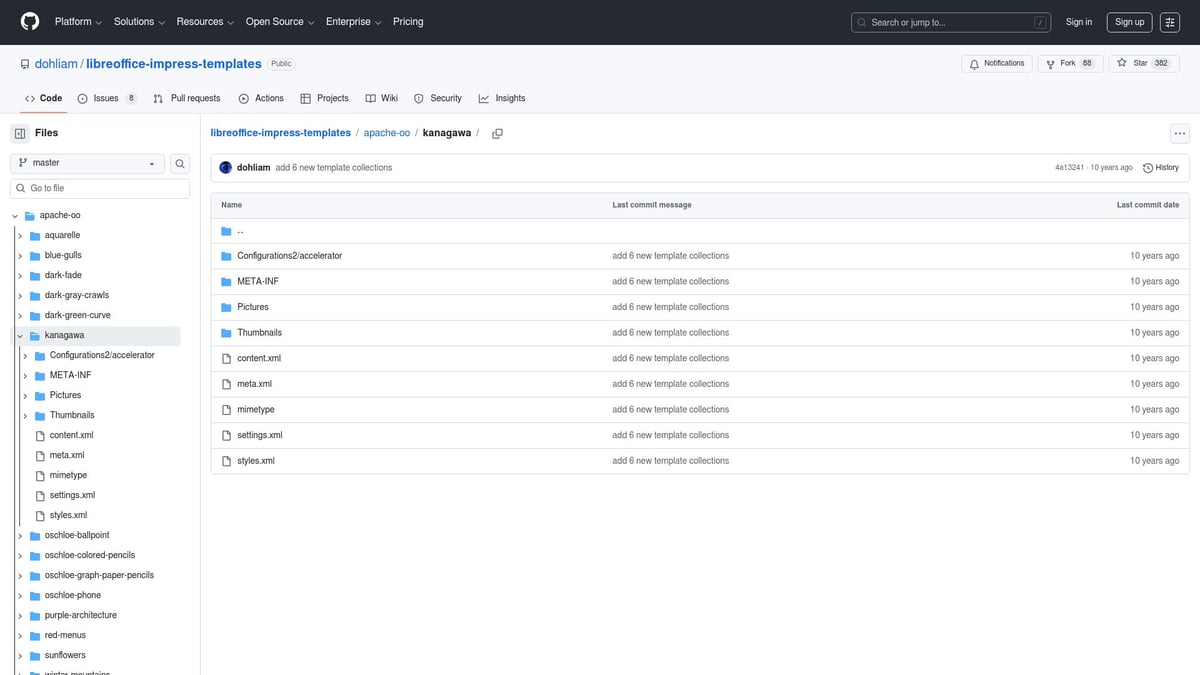Viewport: 1200px width, 675px height.
Task: Open the three-dots more options button
Action: [1180, 133]
